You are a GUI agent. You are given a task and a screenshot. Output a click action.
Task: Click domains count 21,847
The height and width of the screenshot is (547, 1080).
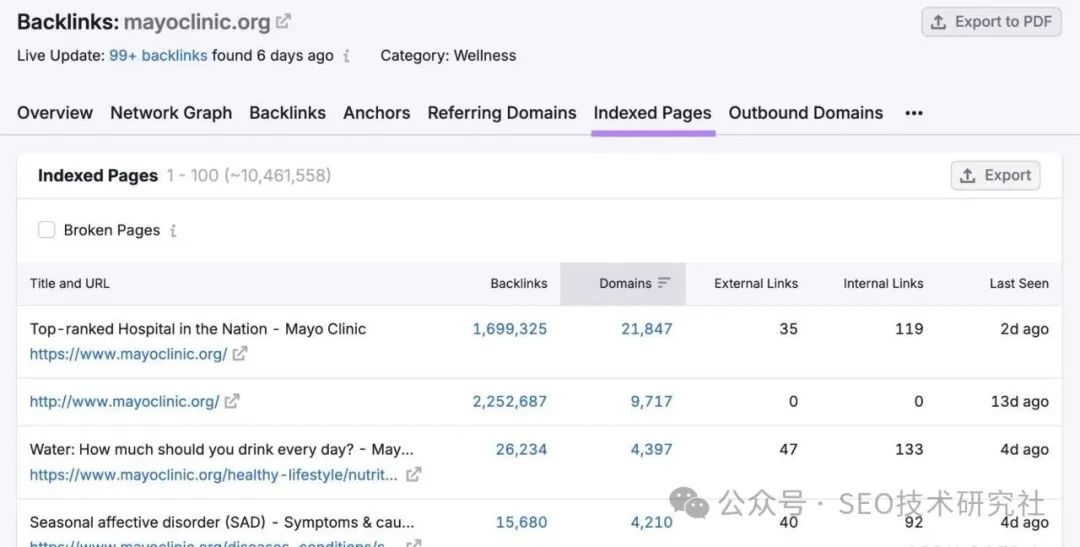point(647,329)
